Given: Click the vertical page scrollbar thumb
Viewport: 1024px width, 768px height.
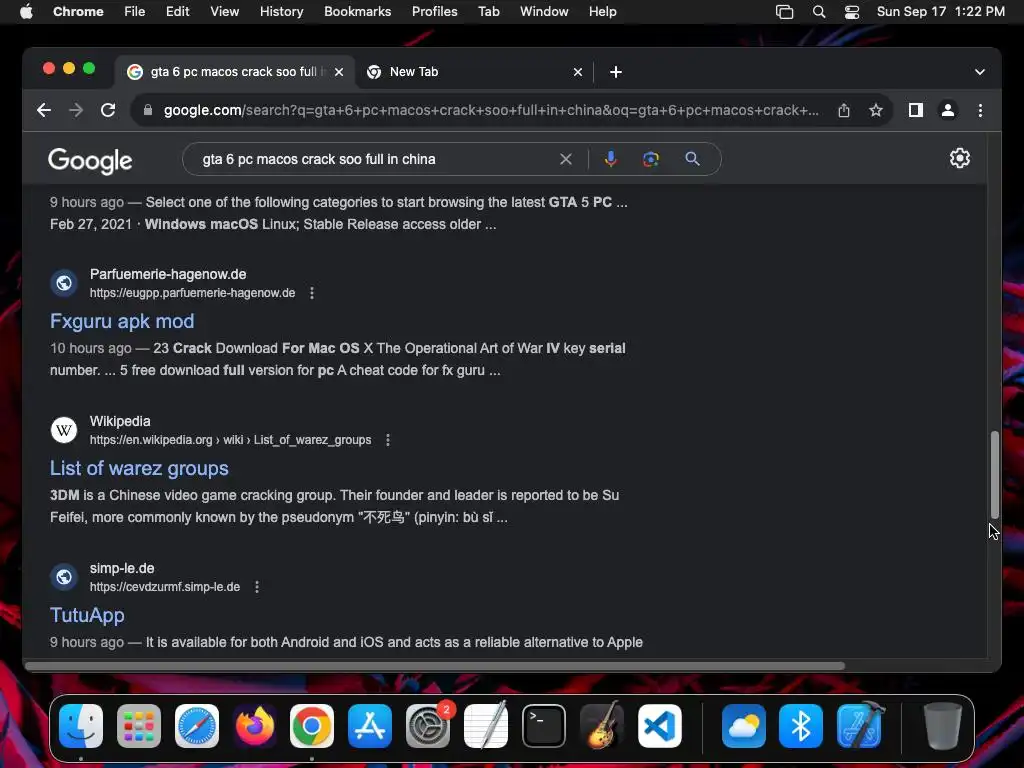Looking at the screenshot, I should 994,475.
